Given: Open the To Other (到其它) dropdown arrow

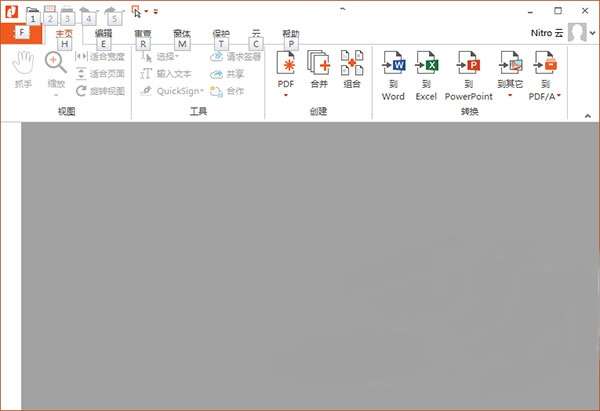Looking at the screenshot, I should [x=510, y=95].
